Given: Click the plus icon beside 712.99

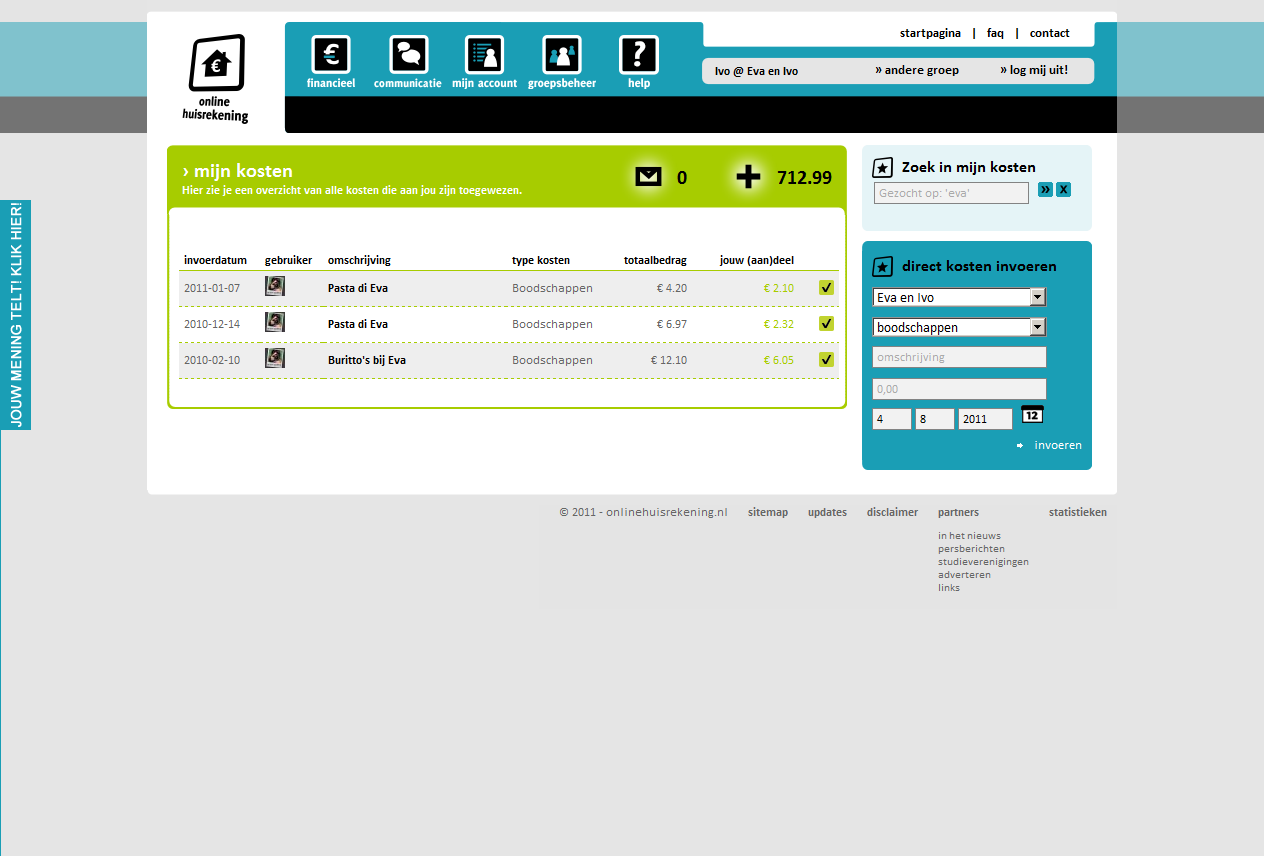Looking at the screenshot, I should tap(748, 177).
